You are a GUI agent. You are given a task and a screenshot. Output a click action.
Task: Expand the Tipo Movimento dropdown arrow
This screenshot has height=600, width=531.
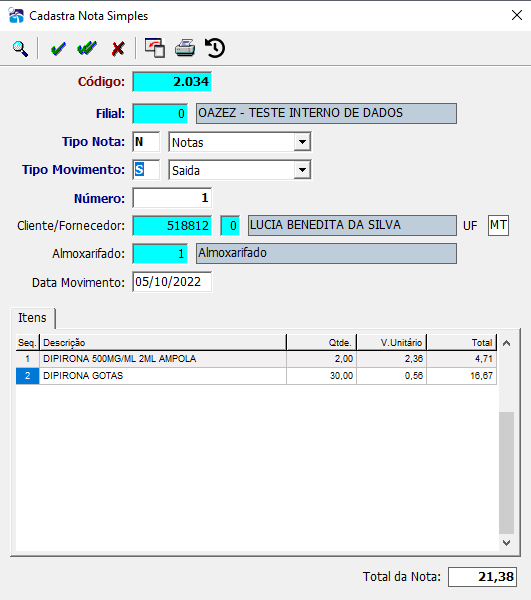[302, 170]
